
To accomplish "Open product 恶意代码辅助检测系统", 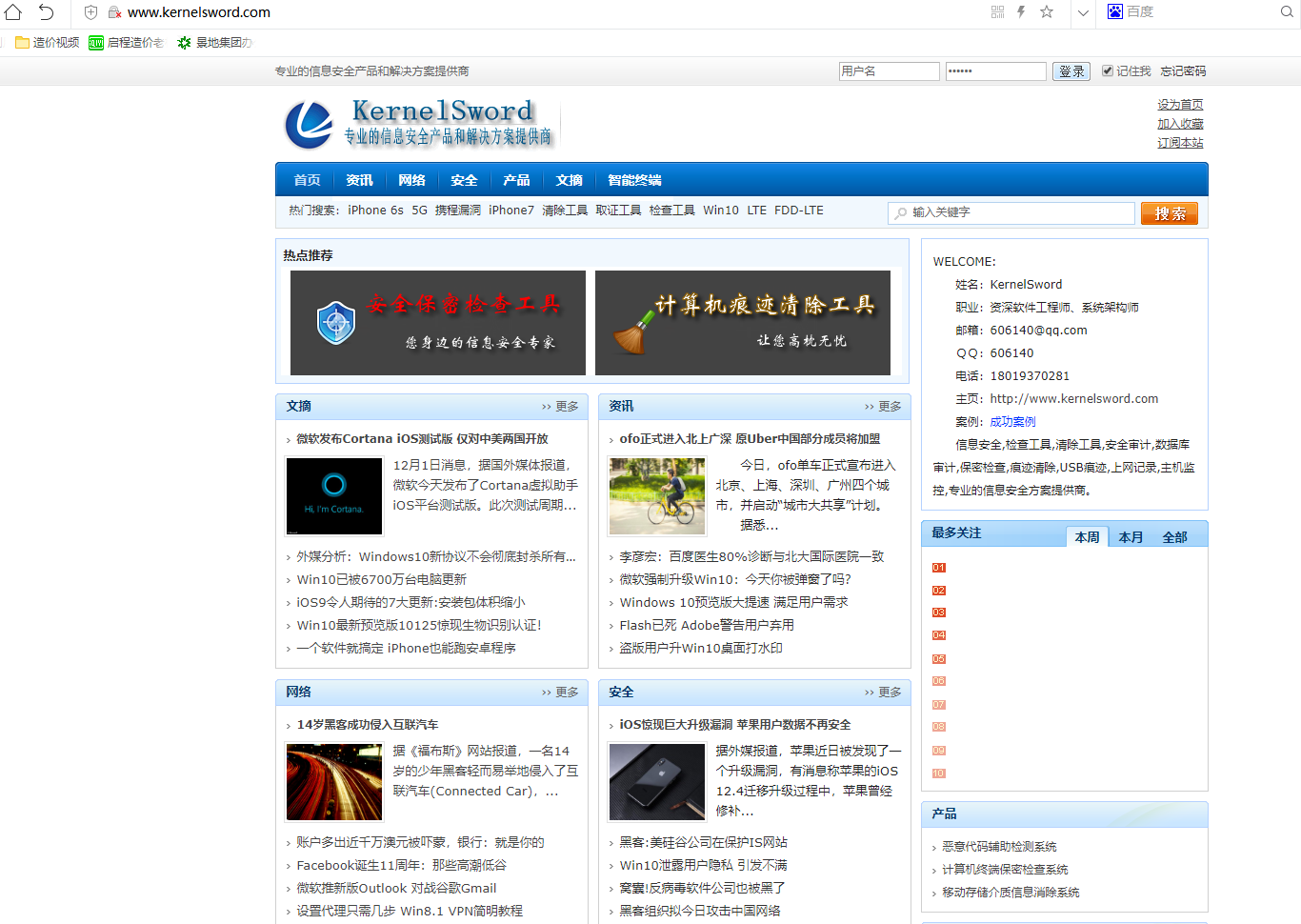I will [999, 847].
